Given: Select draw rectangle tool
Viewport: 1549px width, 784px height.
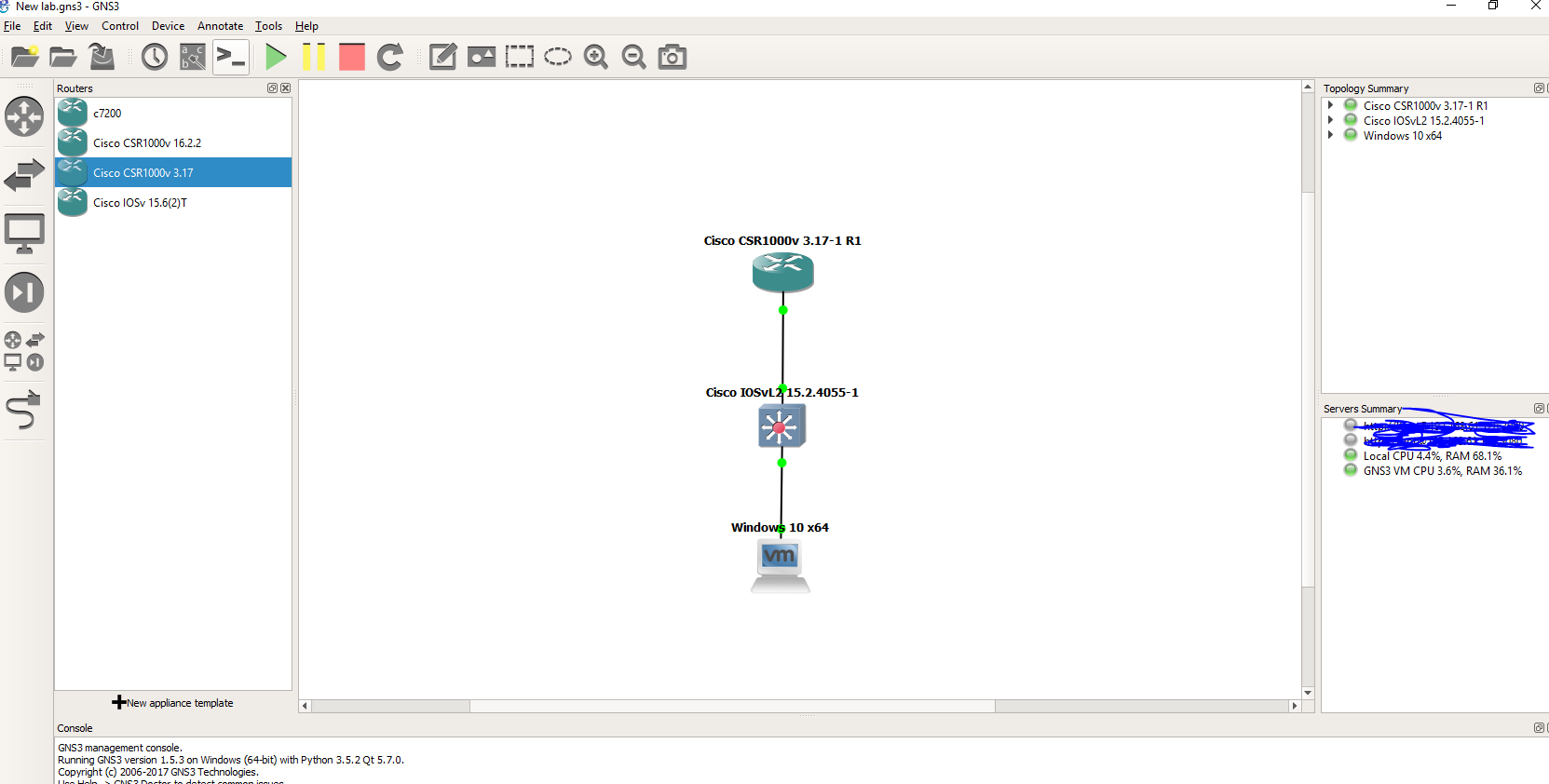Looking at the screenshot, I should click(520, 57).
